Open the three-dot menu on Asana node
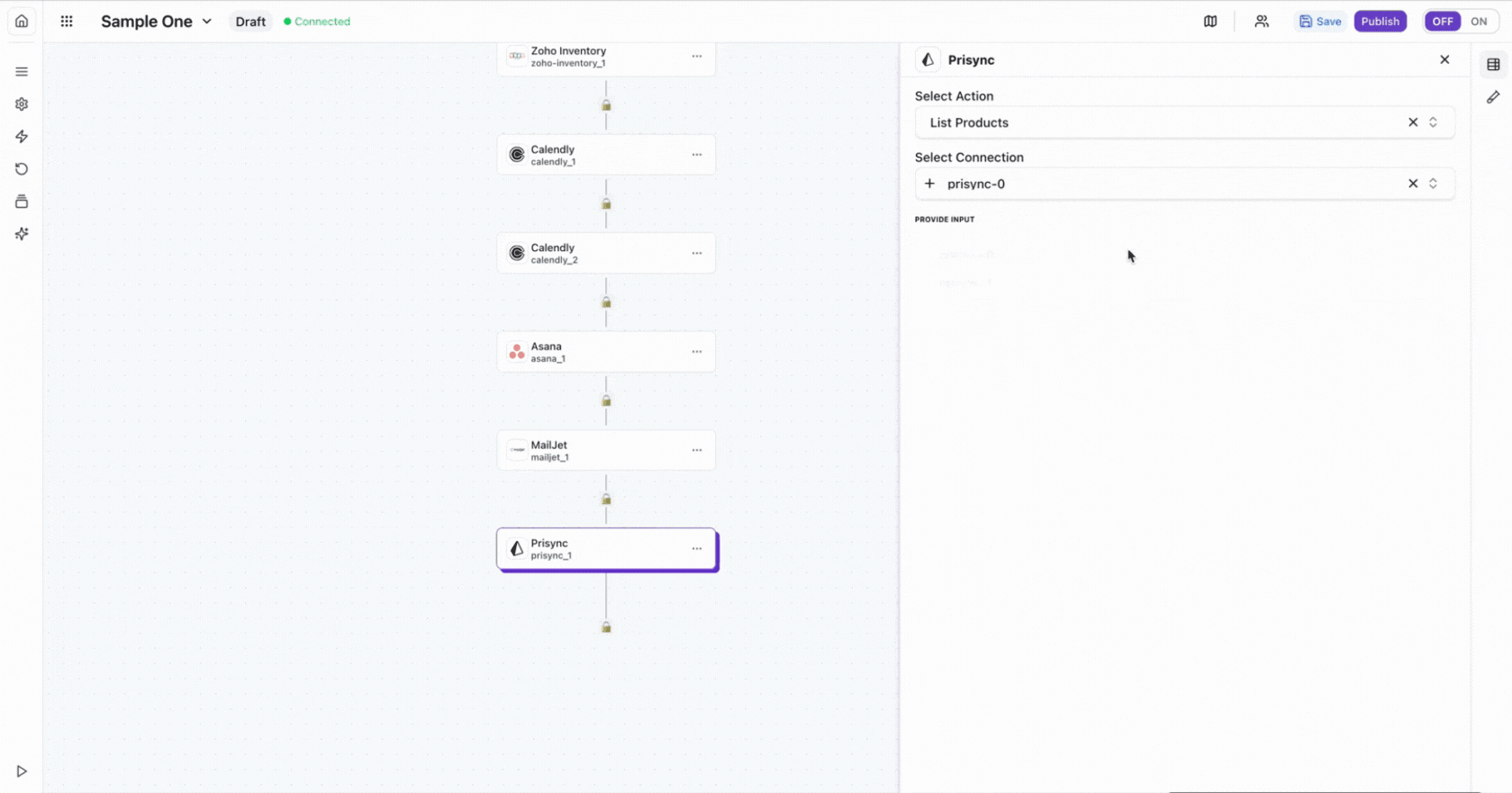1512x793 pixels. click(697, 352)
